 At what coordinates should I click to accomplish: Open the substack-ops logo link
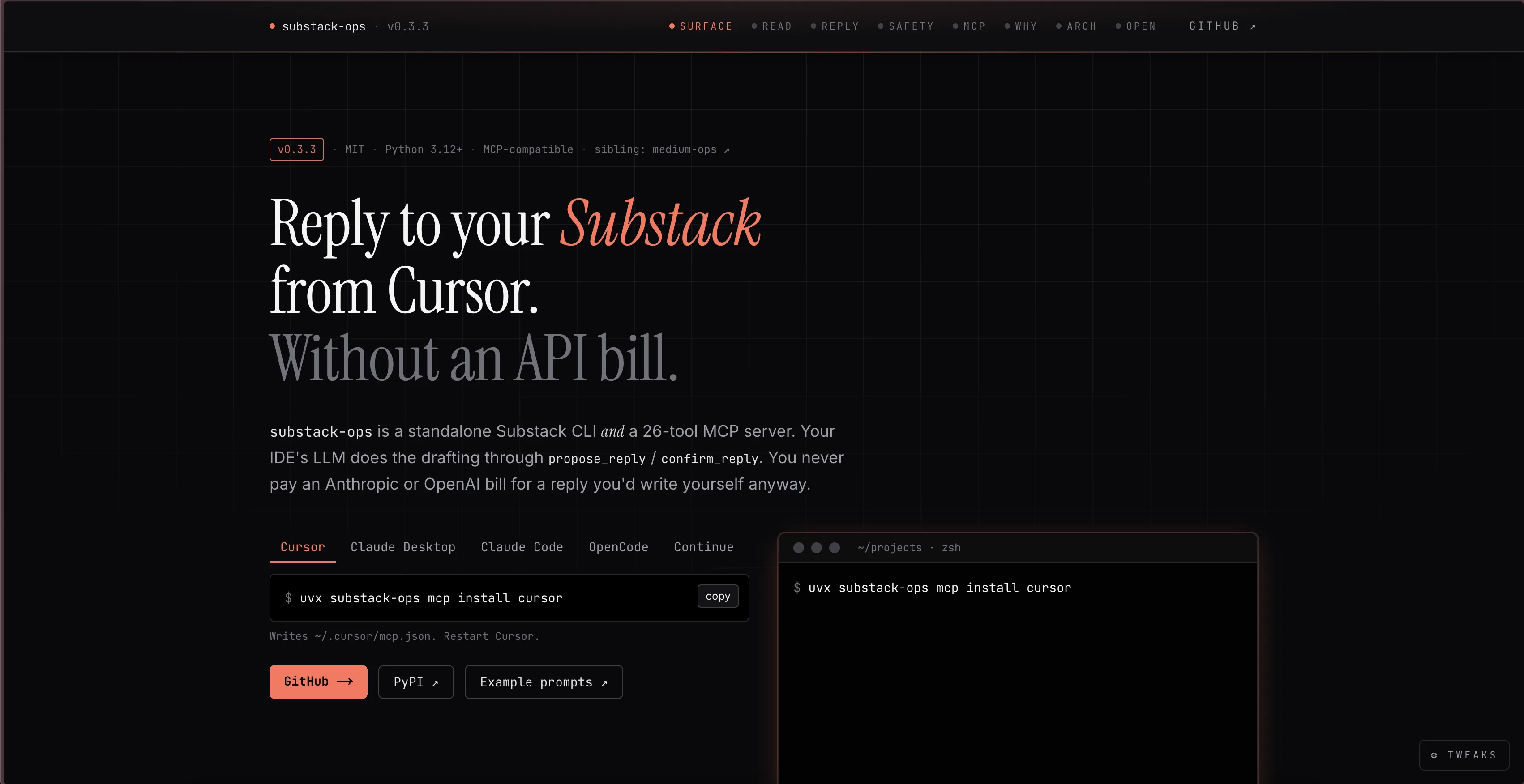(318, 26)
